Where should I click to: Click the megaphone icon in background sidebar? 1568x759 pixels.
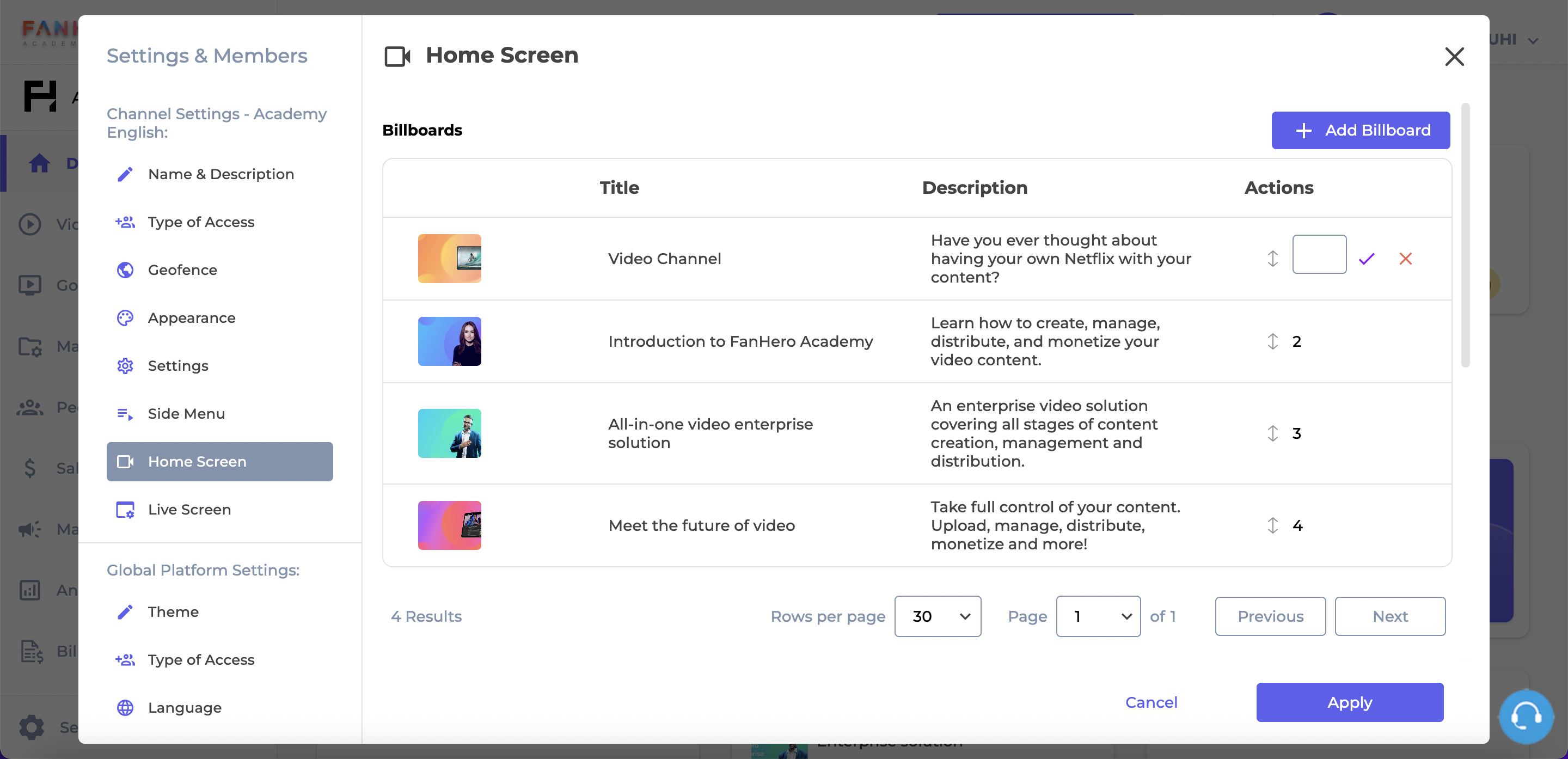(30, 529)
